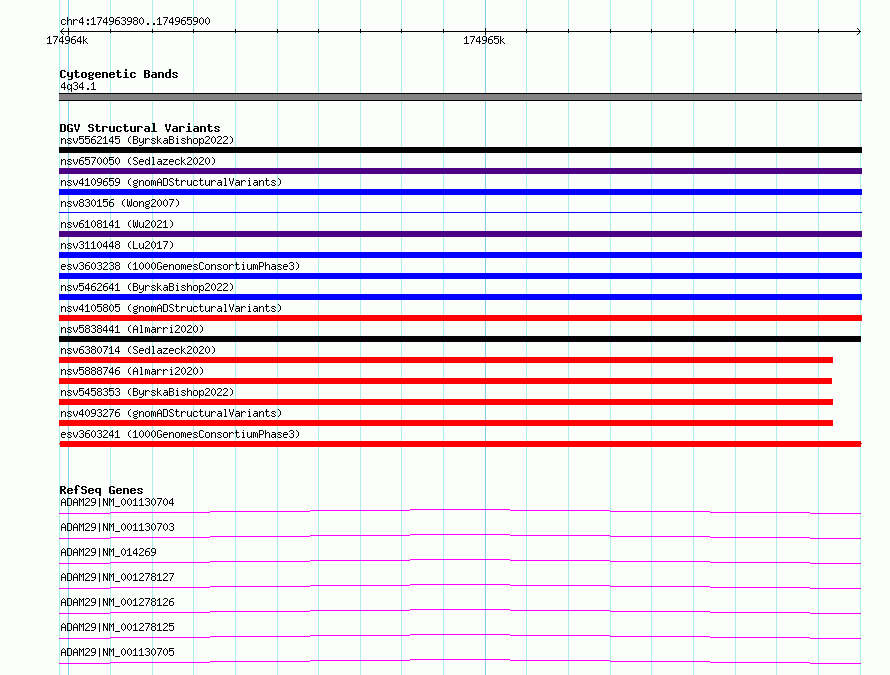This screenshot has width=890, height=675.
Task: Click the blue bar under nsv4109659
Action: (x=460, y=192)
